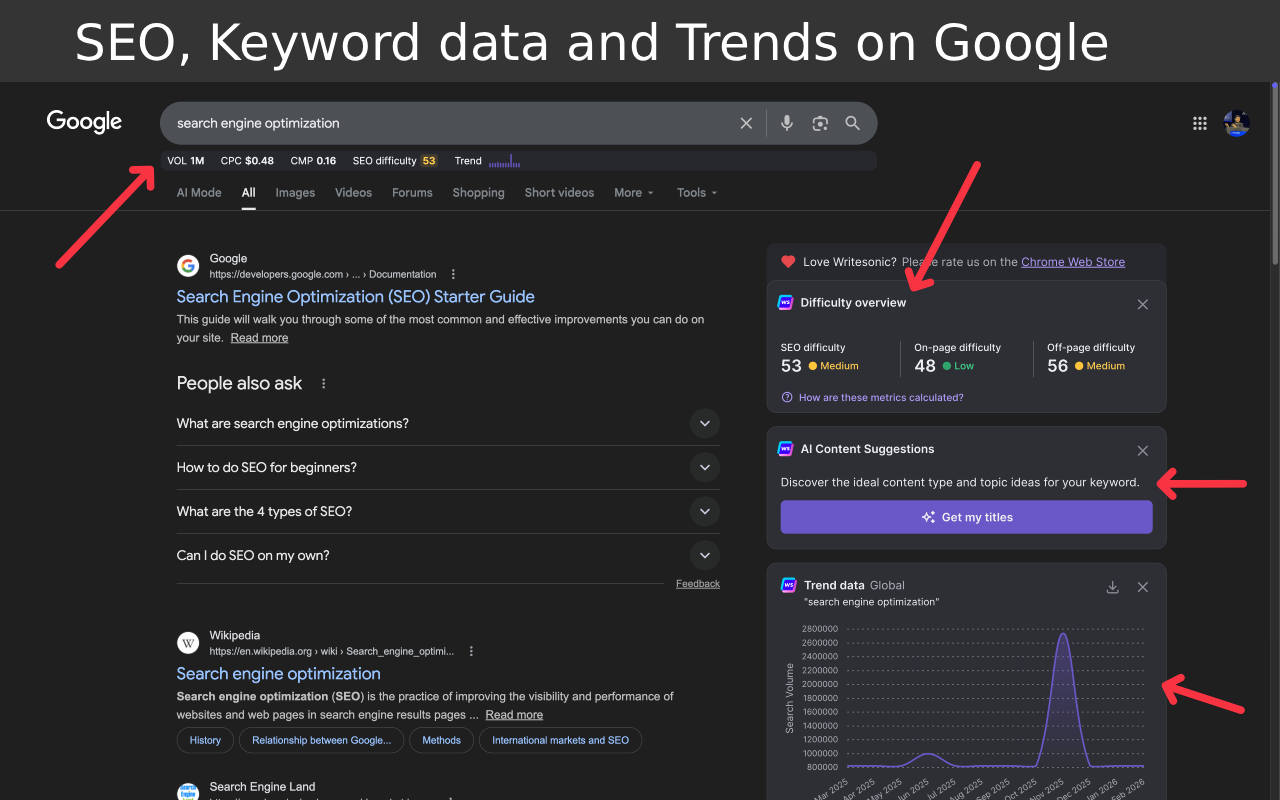Click the CPC $0.48 metric
Screen dimensions: 1280x800
coord(247,161)
